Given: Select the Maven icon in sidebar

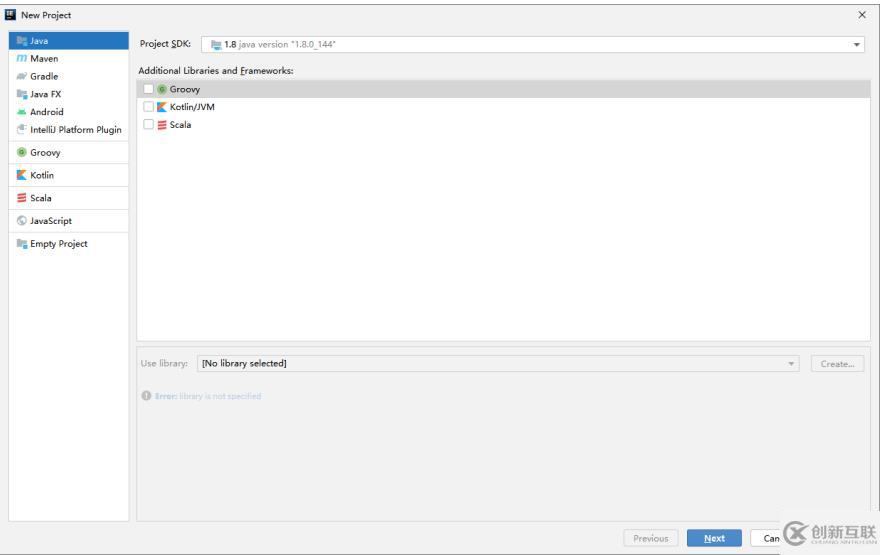Looking at the screenshot, I should pyautogui.click(x=22, y=58).
